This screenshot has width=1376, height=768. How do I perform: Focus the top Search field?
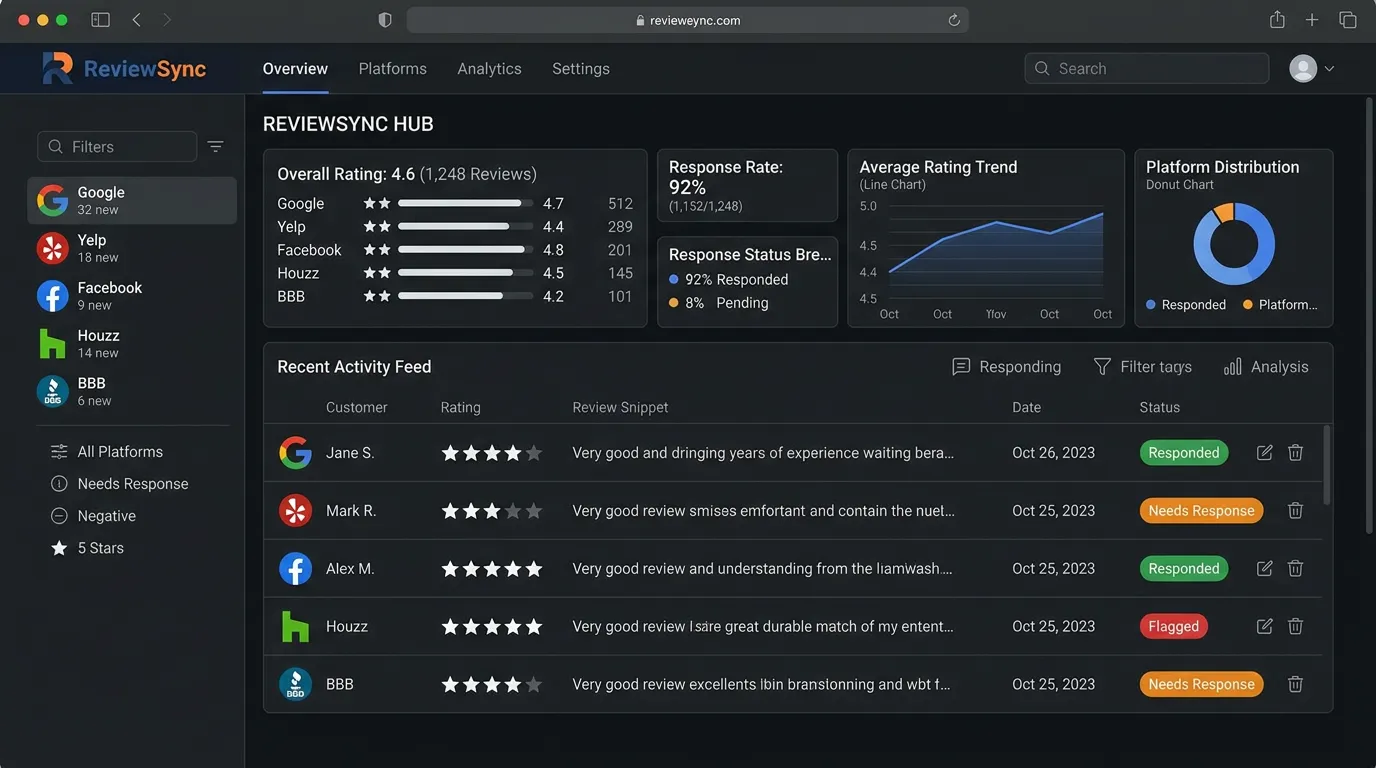1146,68
